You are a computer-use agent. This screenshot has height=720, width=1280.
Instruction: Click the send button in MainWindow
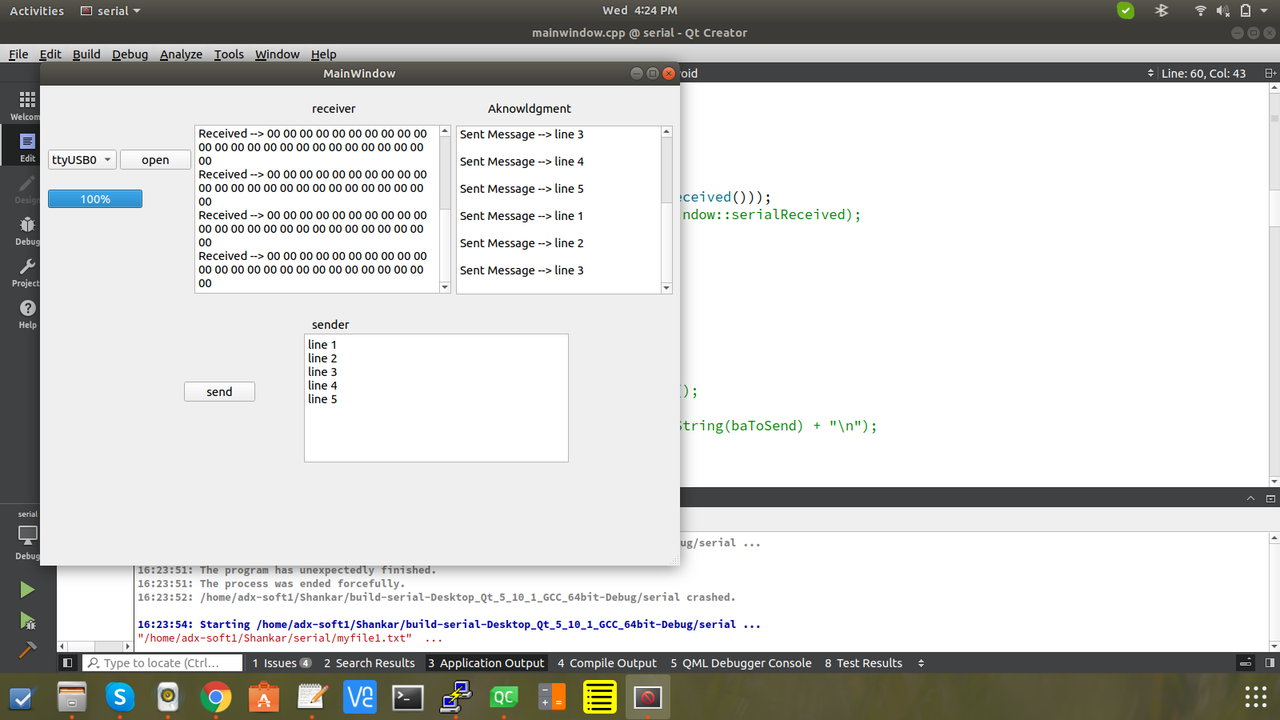pyautogui.click(x=219, y=392)
